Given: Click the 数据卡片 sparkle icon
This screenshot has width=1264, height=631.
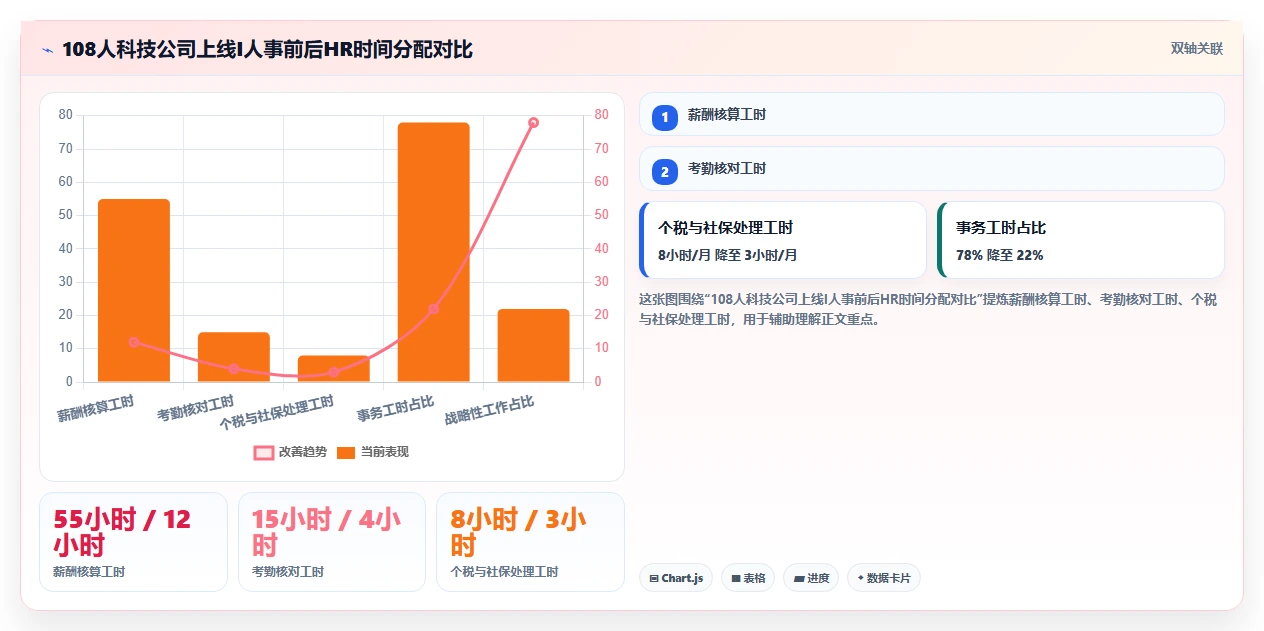Looking at the screenshot, I should 860,577.
